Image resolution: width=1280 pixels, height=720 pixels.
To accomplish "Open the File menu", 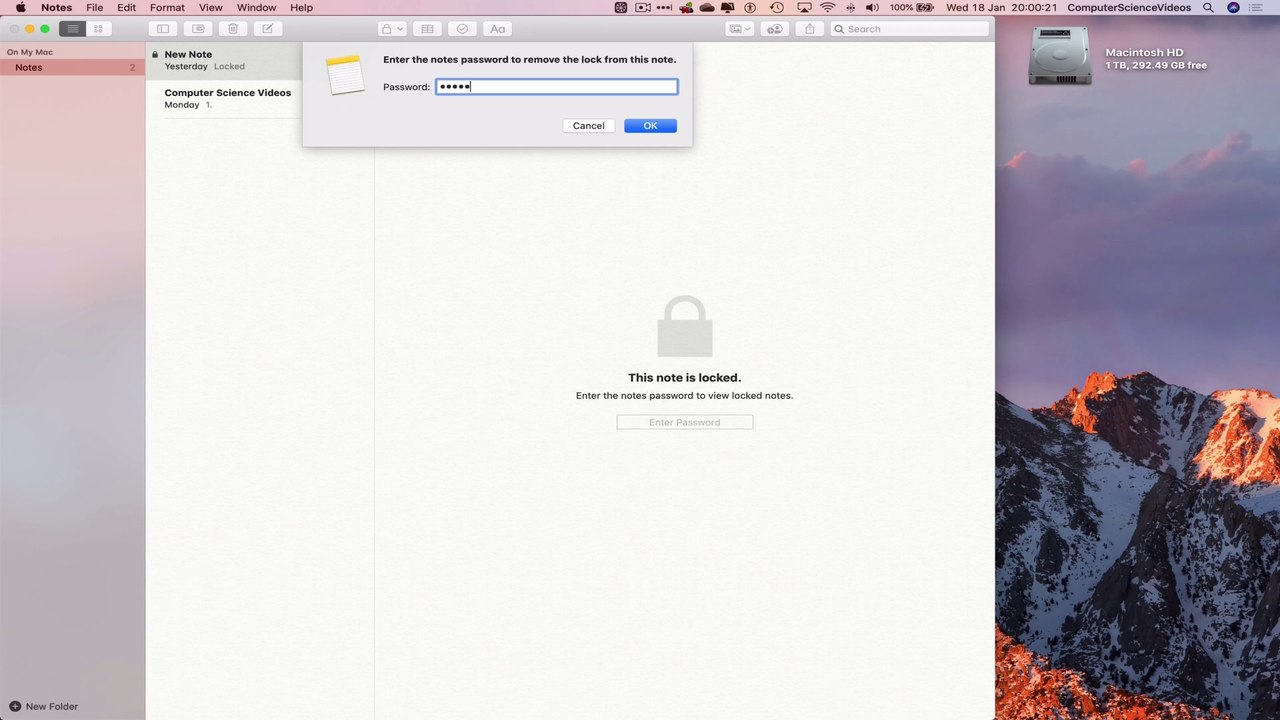I will (x=95, y=7).
